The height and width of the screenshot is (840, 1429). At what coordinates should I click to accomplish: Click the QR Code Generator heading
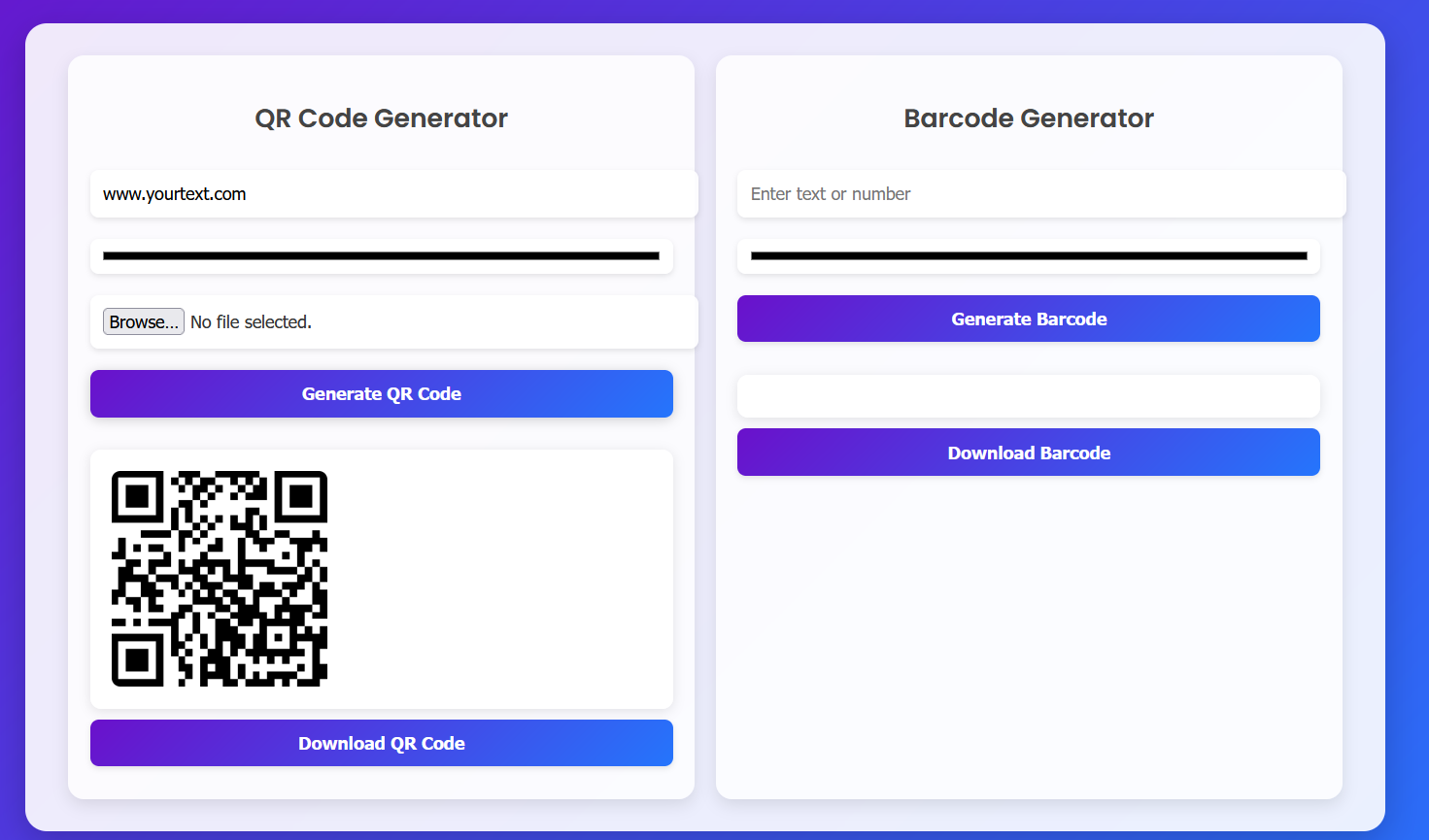(x=382, y=118)
